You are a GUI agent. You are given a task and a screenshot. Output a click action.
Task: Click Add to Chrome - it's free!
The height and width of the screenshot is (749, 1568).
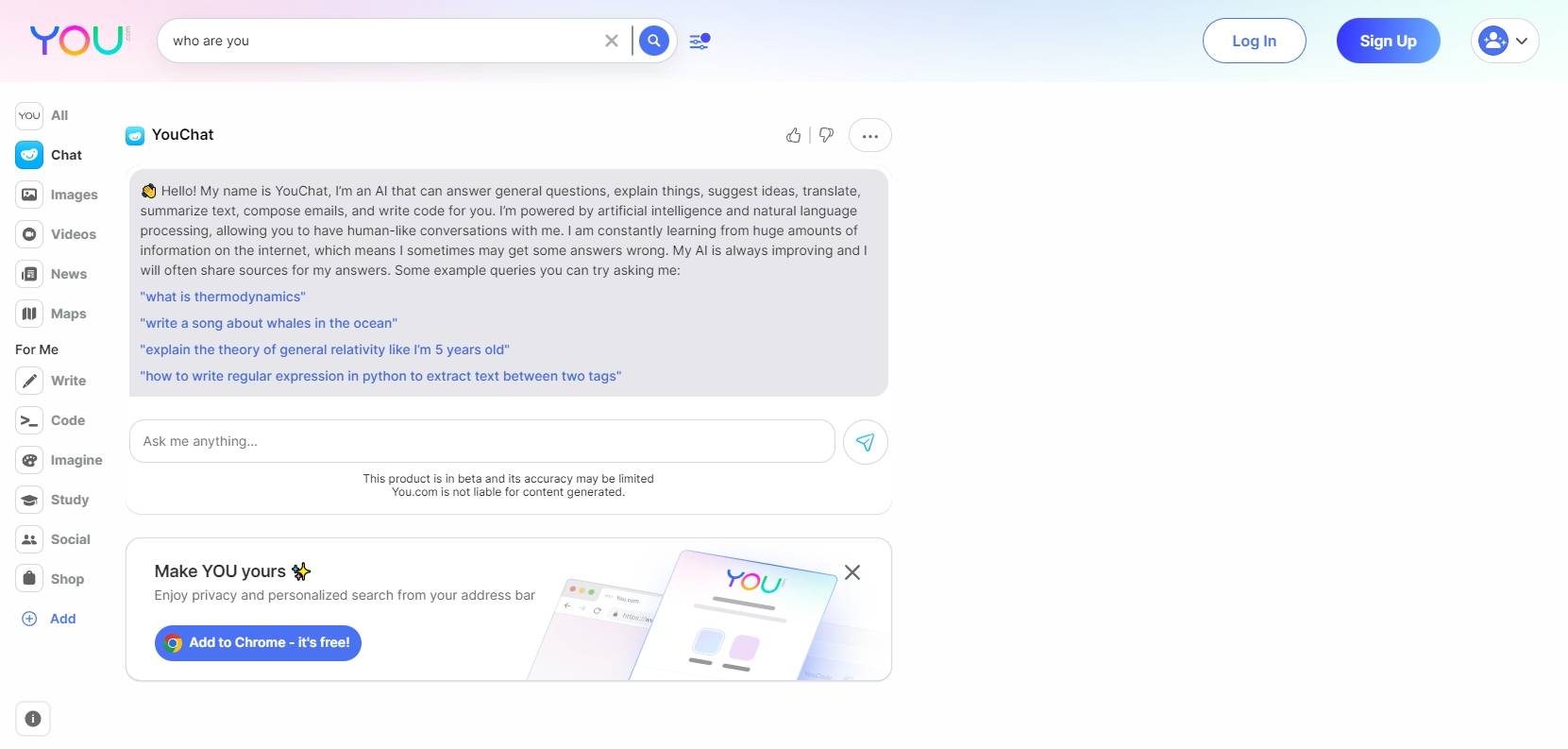[258, 642]
